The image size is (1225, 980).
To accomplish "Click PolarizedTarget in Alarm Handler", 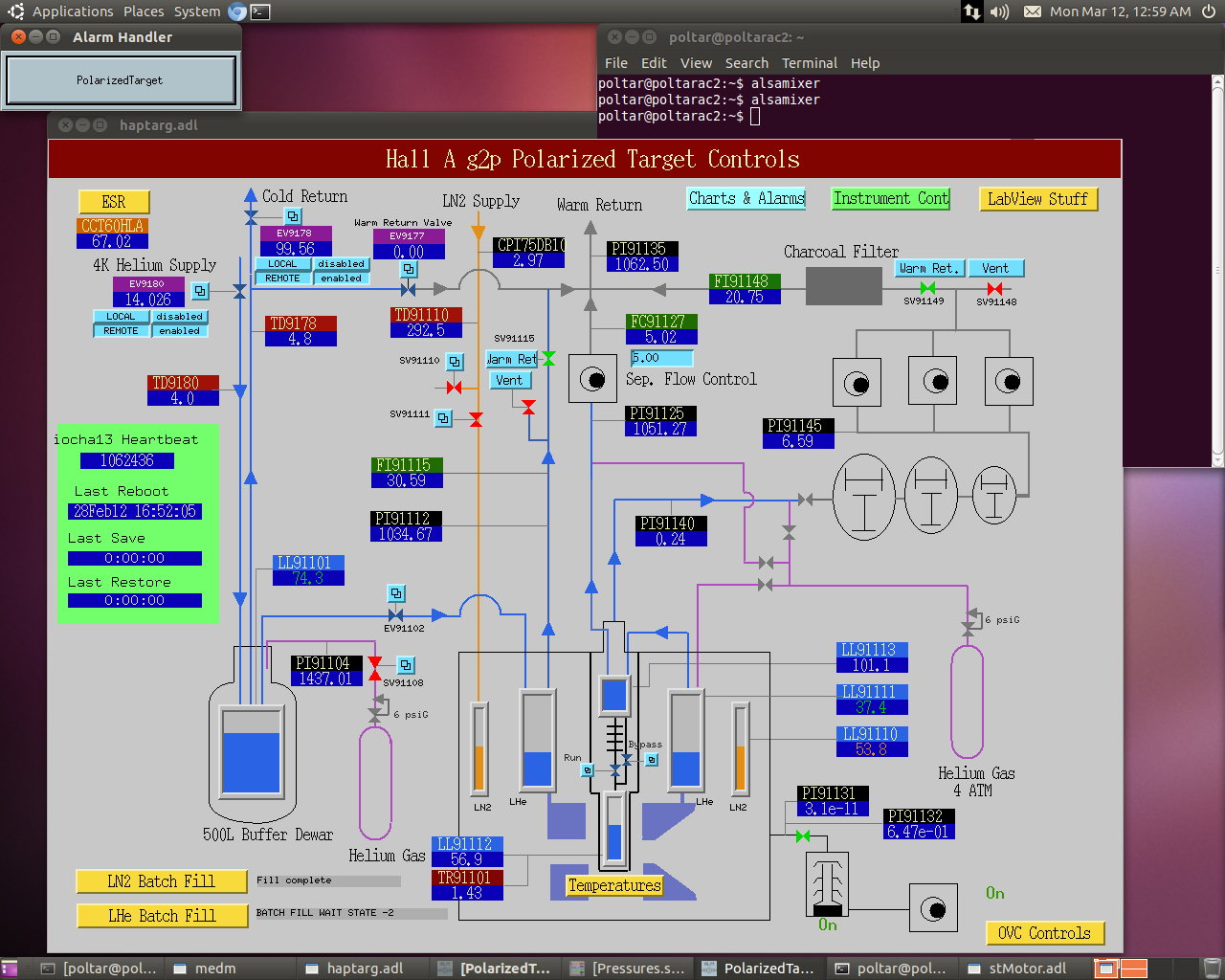I will 121,80.
